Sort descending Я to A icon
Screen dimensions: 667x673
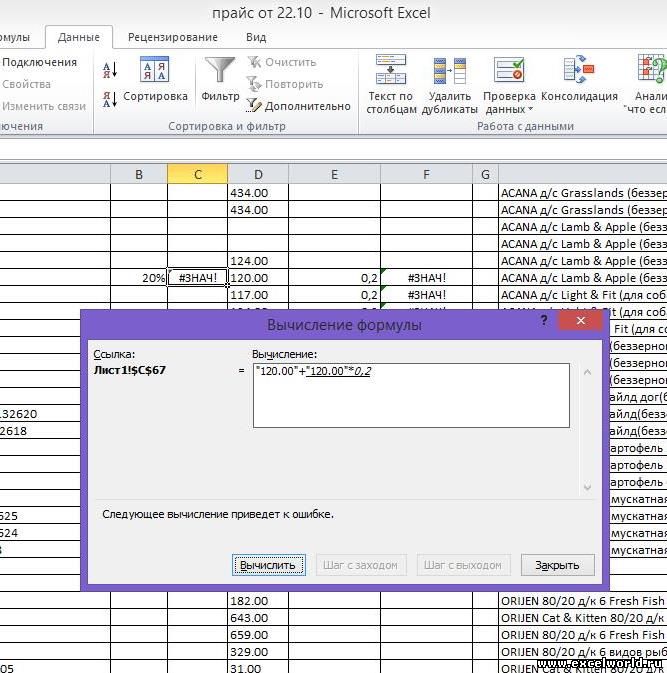(x=109, y=99)
